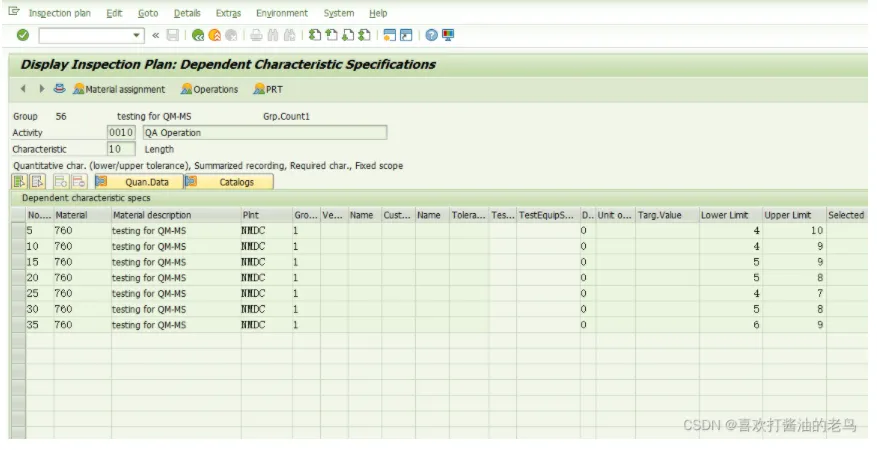Click Upper Limit cell 10 in row 5
The height and width of the screenshot is (450, 877).
[x=794, y=230]
